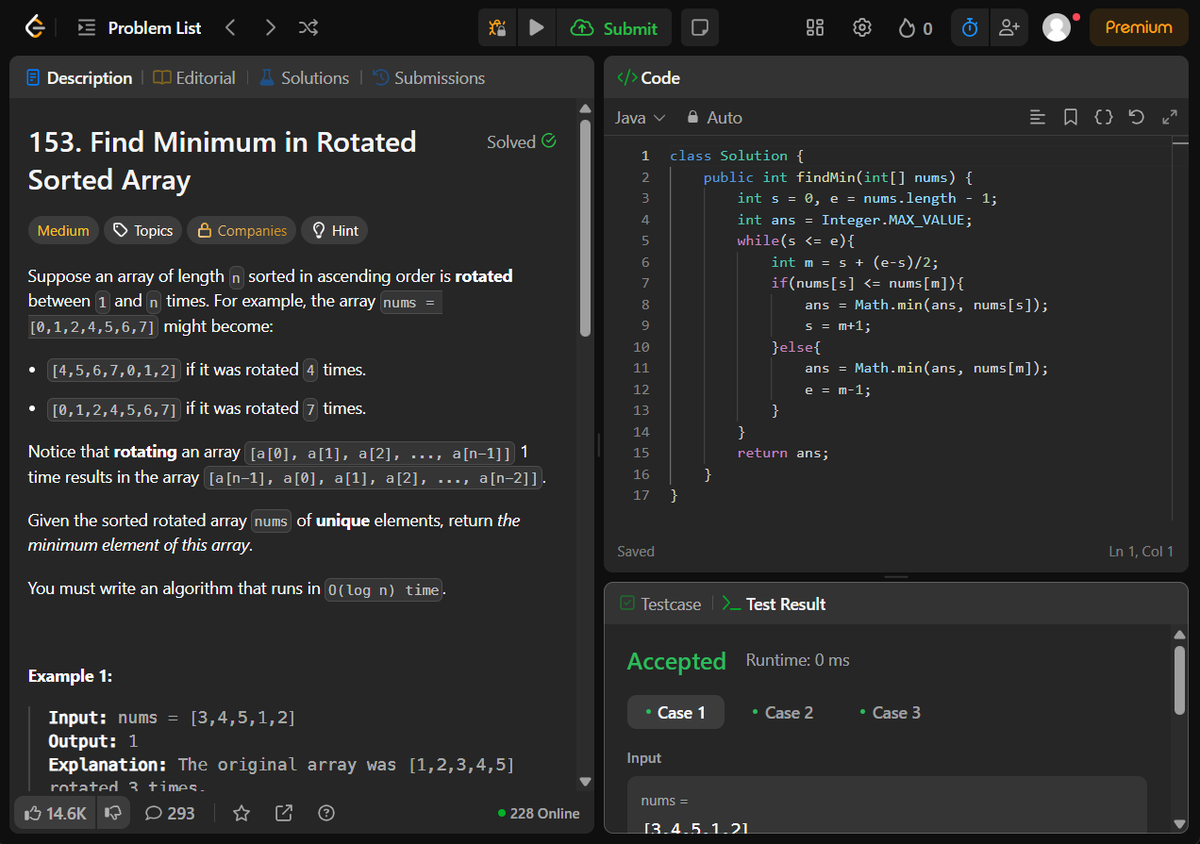
Task: Like the problem with thumbs-up 14.6K
Action: (x=55, y=813)
